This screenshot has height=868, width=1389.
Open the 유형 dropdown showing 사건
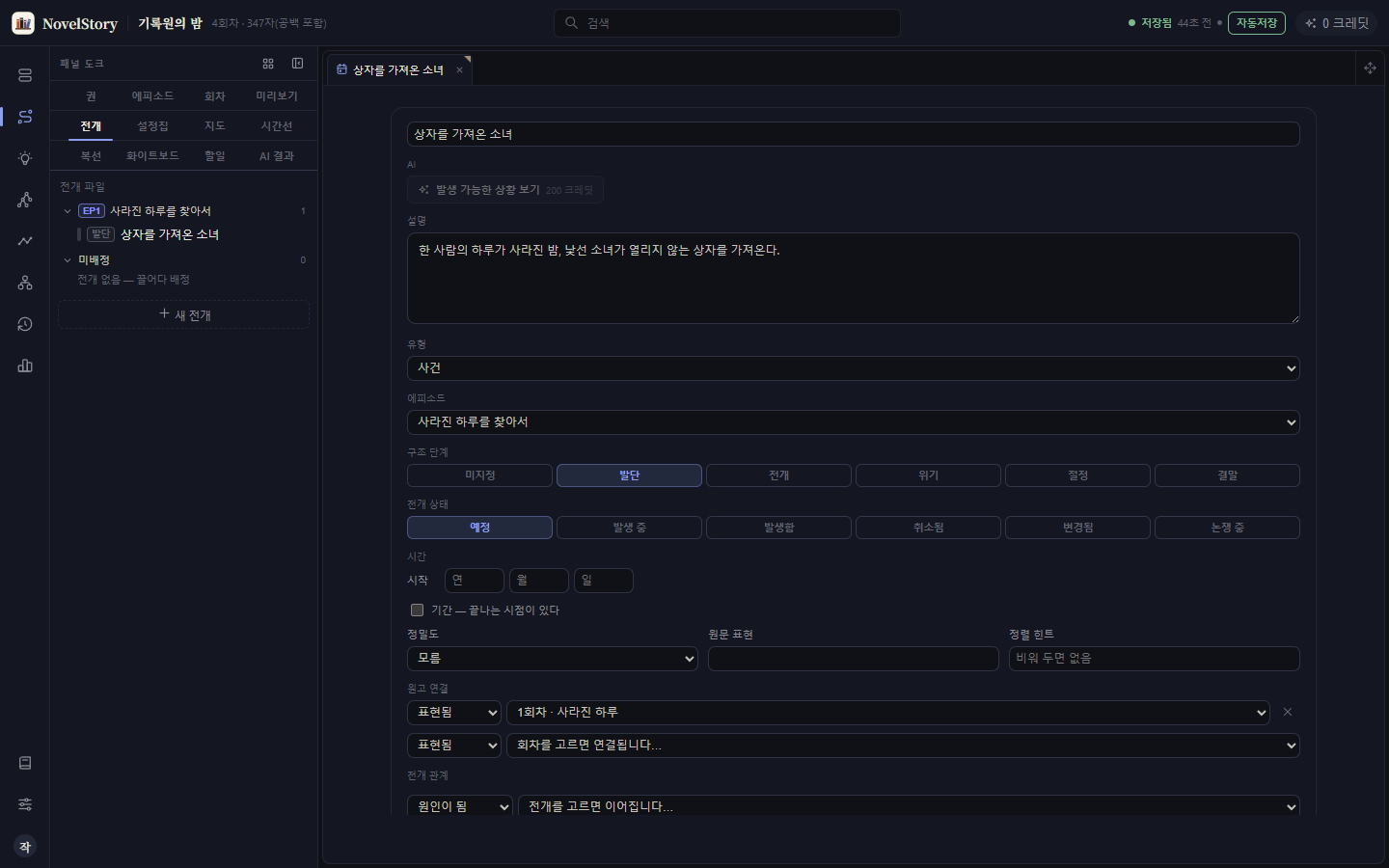click(853, 368)
